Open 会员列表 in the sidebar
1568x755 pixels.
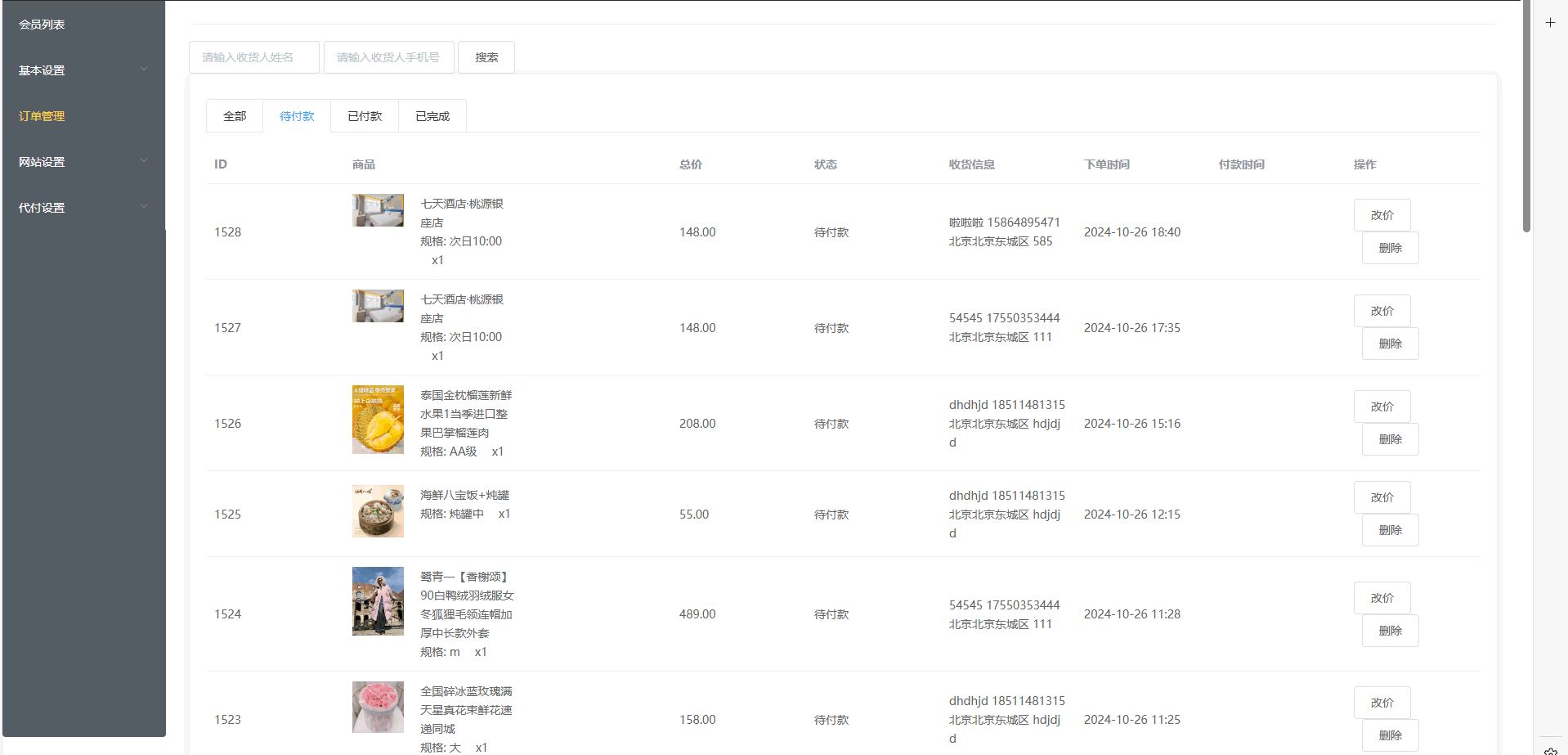[43, 25]
